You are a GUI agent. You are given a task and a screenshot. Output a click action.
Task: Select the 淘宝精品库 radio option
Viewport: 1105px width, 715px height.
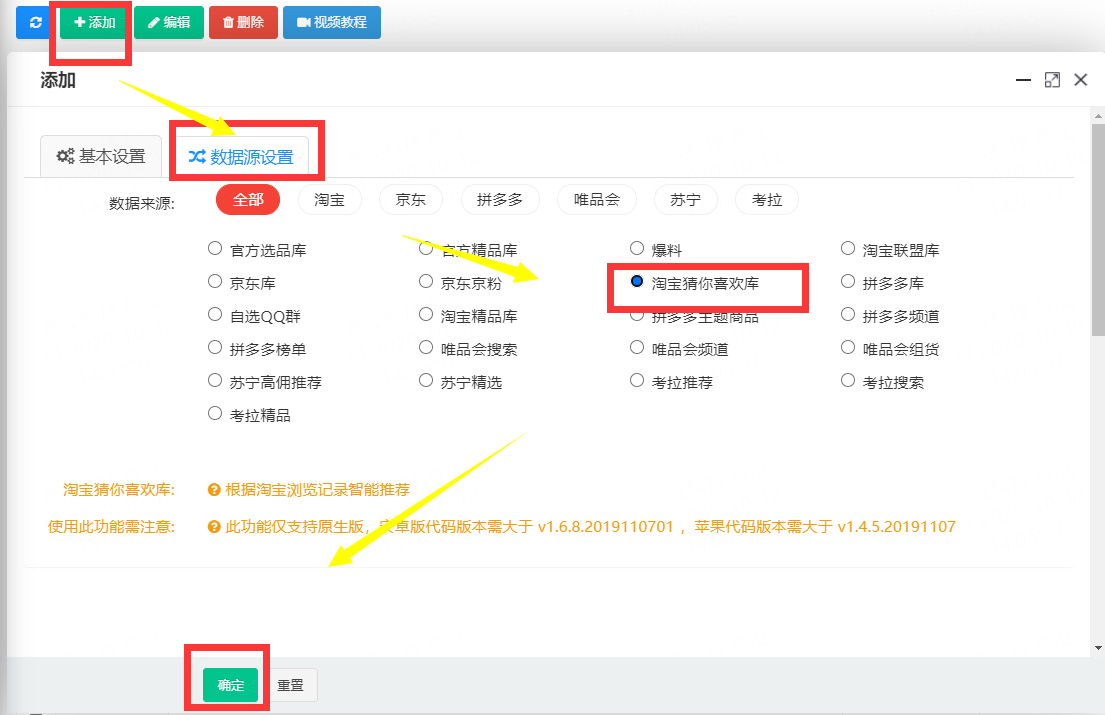(x=426, y=315)
